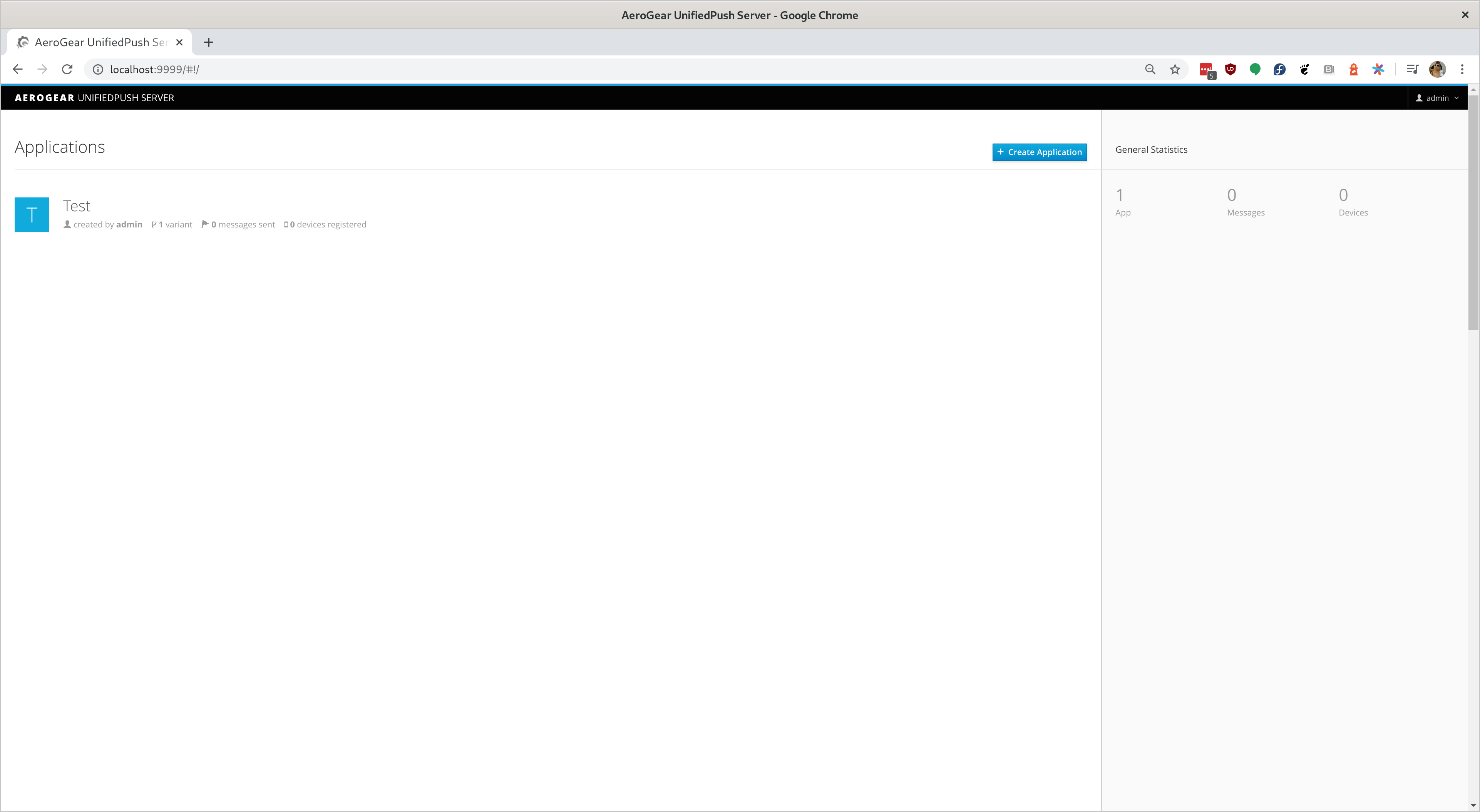Open a new browser tab

pyautogui.click(x=209, y=42)
